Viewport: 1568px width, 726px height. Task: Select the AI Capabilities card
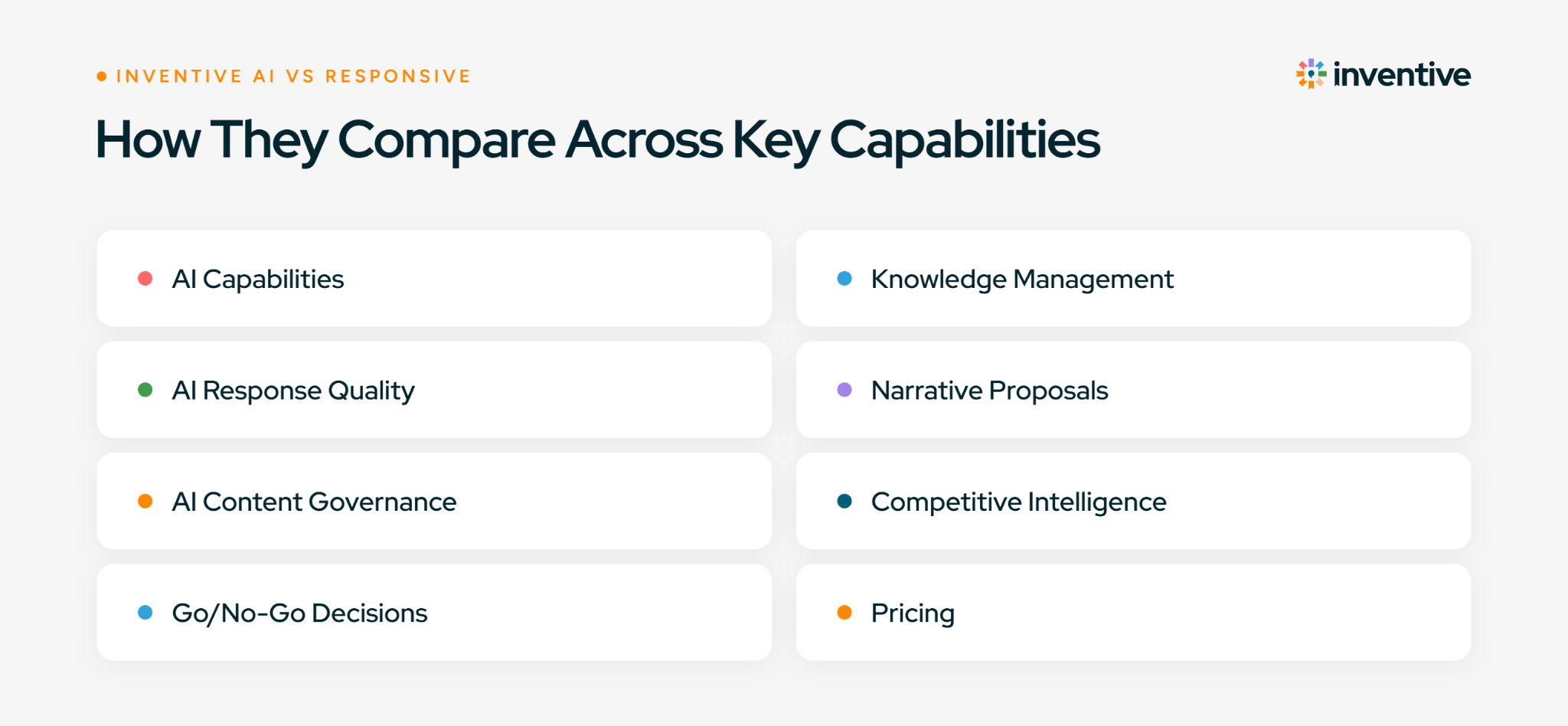pos(434,279)
